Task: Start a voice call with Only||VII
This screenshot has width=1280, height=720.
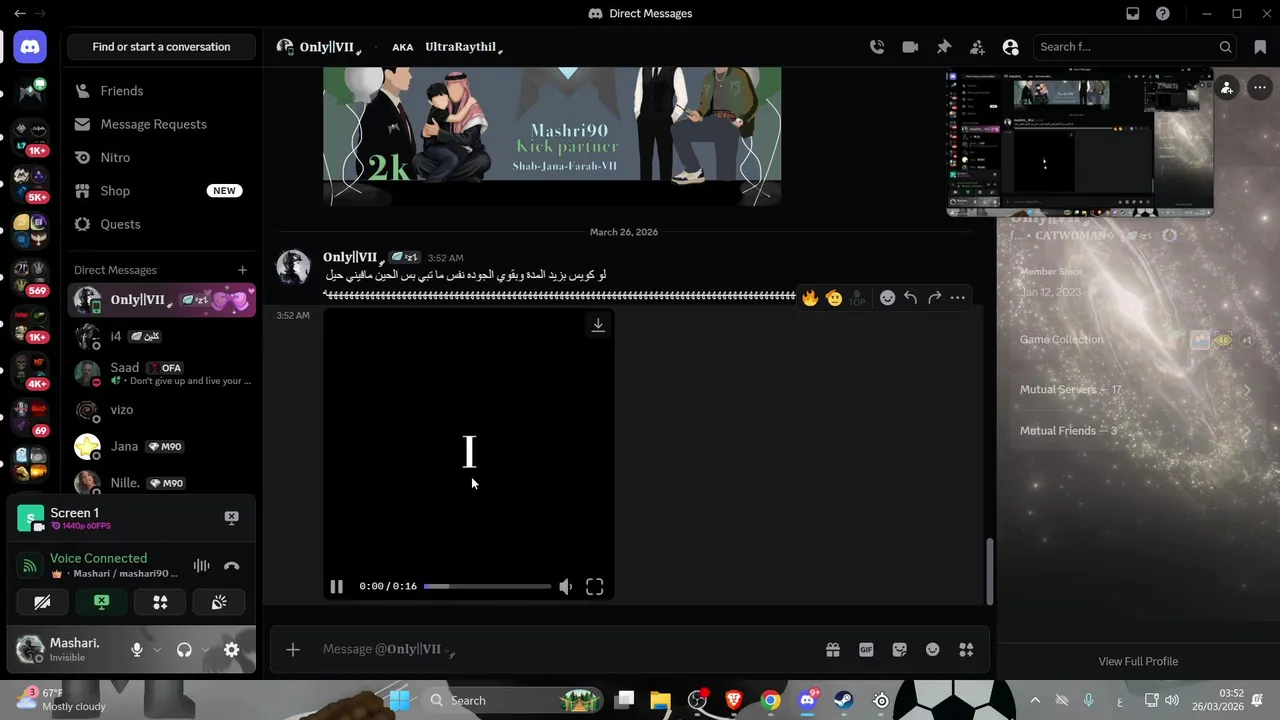Action: tap(877, 47)
